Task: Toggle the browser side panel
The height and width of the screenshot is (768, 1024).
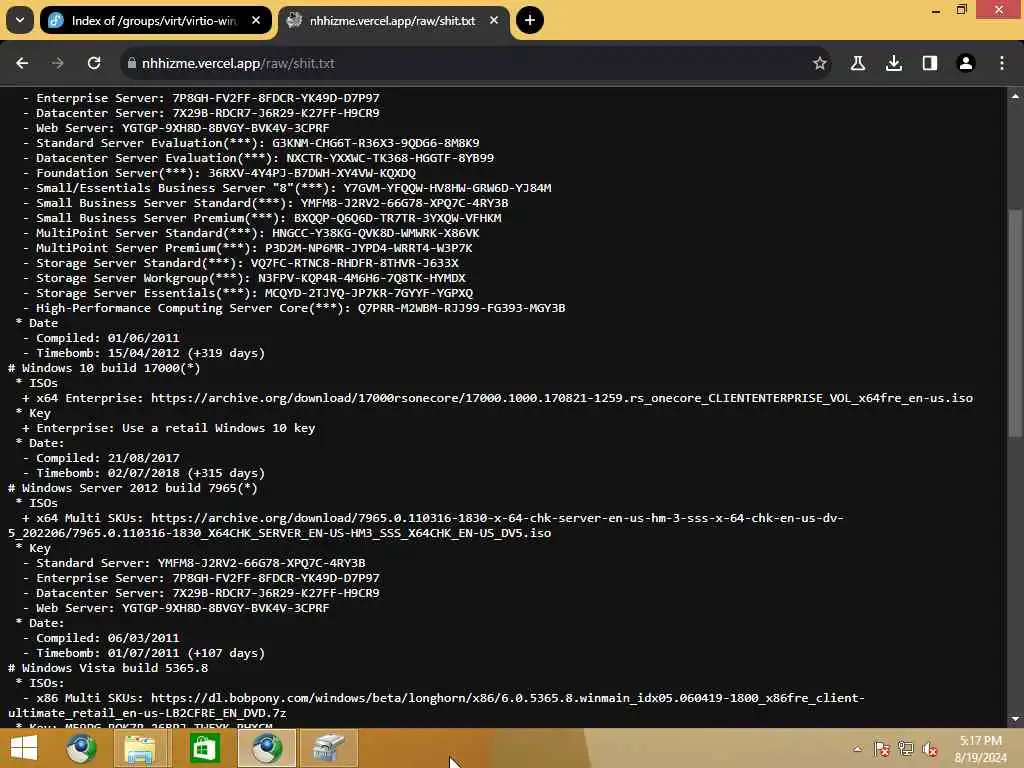Action: click(930, 63)
